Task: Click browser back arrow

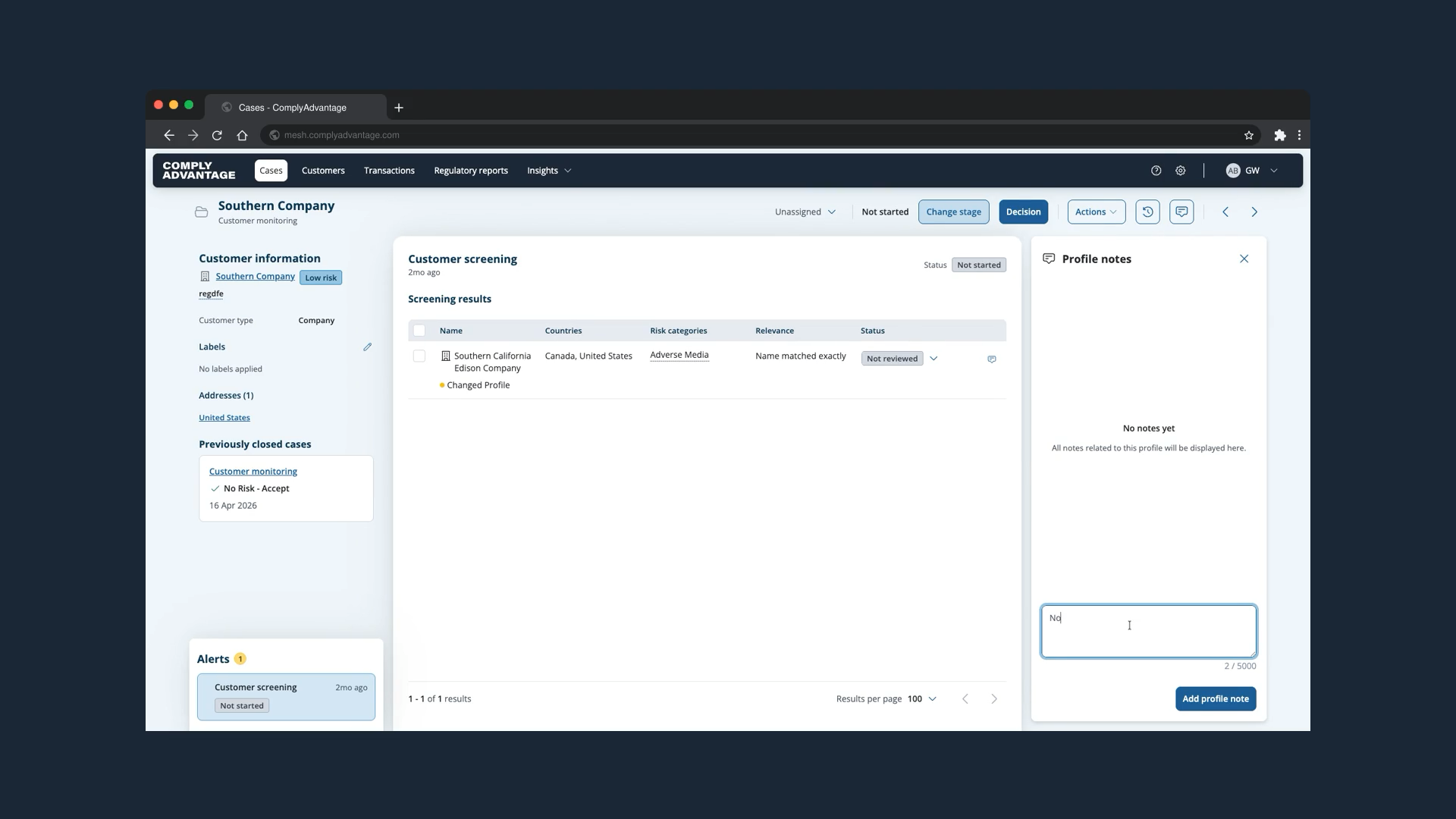Action: click(x=169, y=135)
